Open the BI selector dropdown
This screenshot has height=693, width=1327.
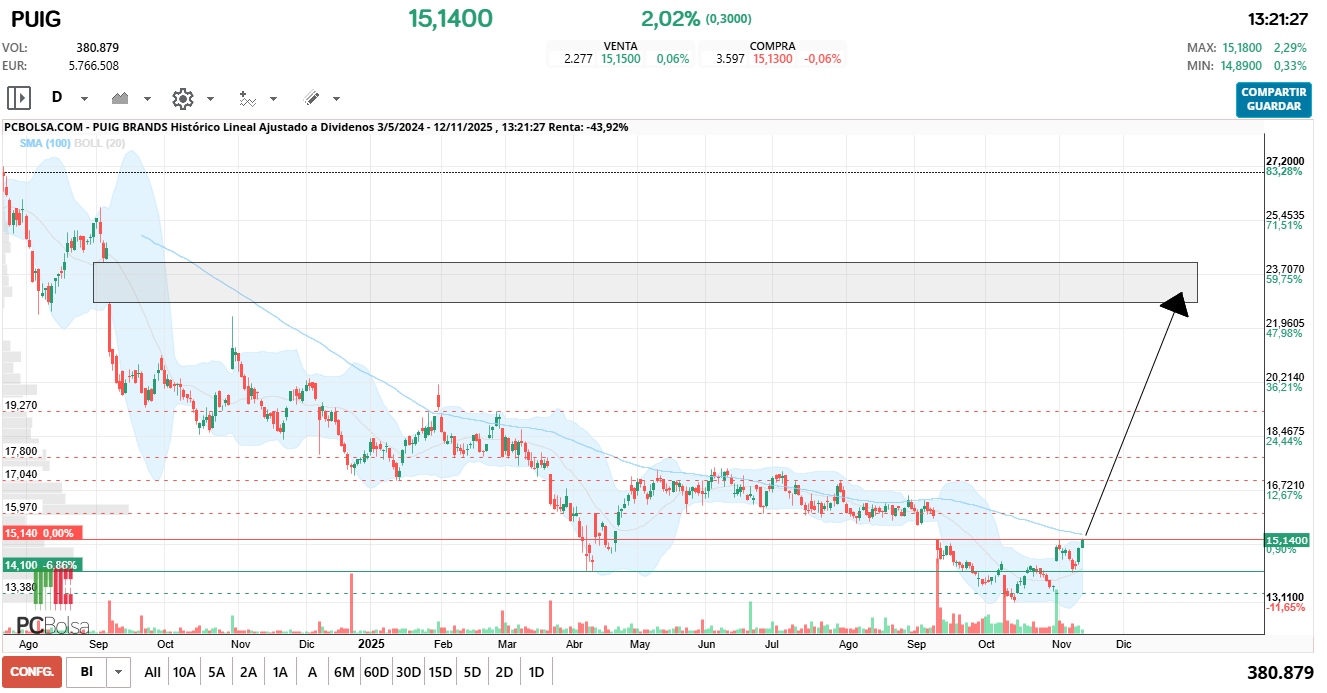point(116,671)
